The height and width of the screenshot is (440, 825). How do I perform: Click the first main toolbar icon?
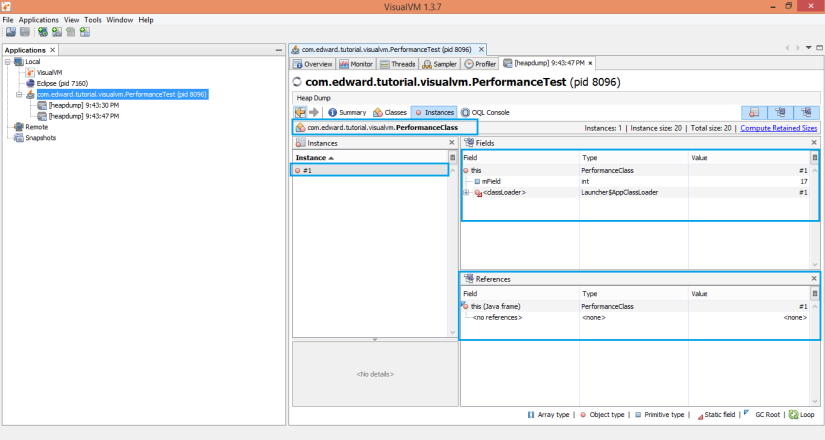10,32
